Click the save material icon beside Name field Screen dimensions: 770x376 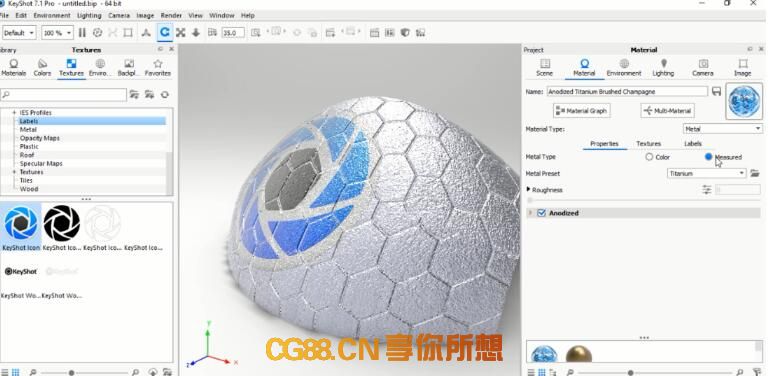click(716, 91)
